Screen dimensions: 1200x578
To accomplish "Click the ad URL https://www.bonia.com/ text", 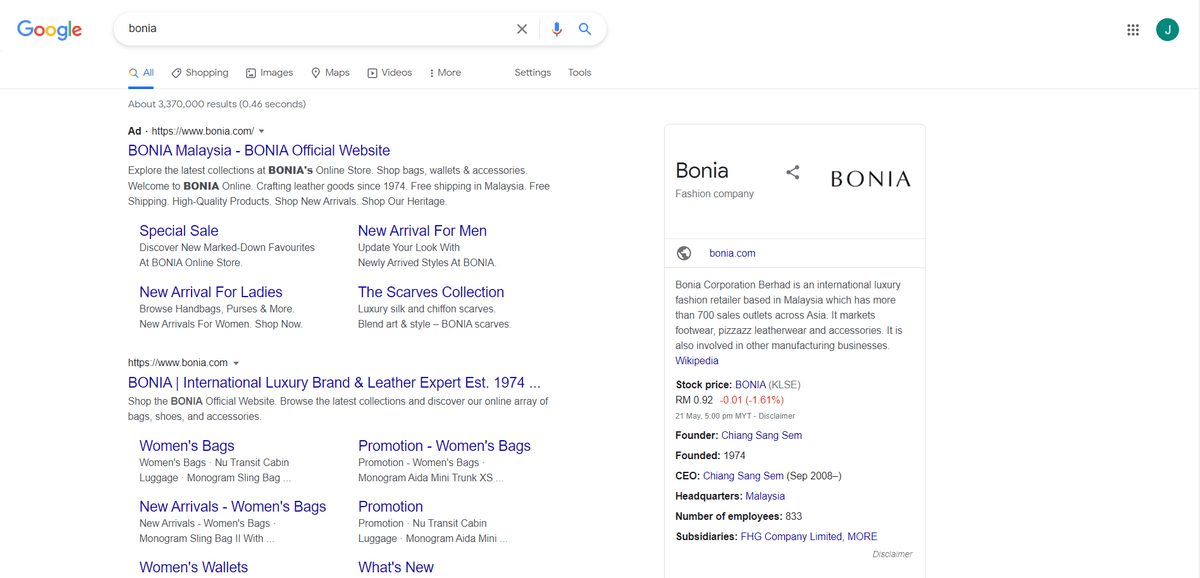I will [202, 131].
